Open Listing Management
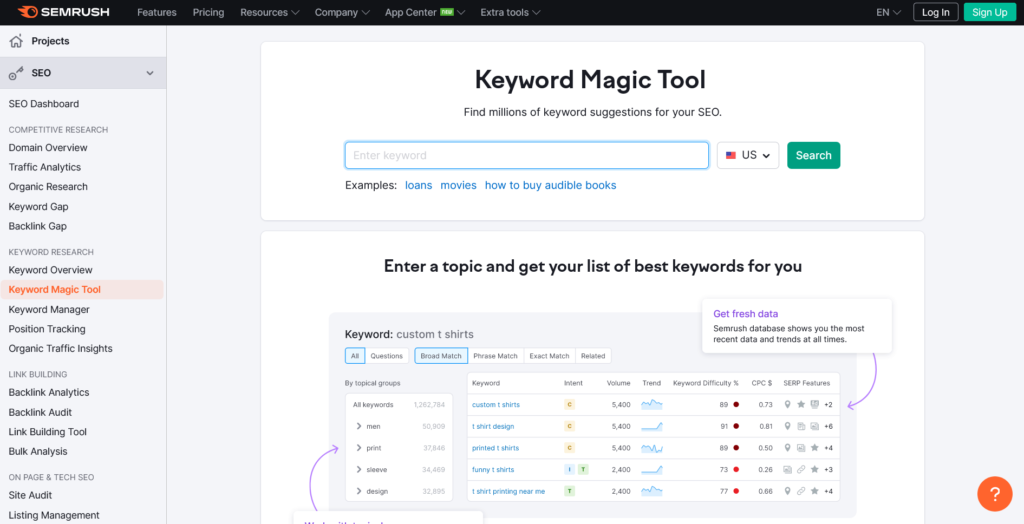The width and height of the screenshot is (1024, 524). tap(54, 515)
